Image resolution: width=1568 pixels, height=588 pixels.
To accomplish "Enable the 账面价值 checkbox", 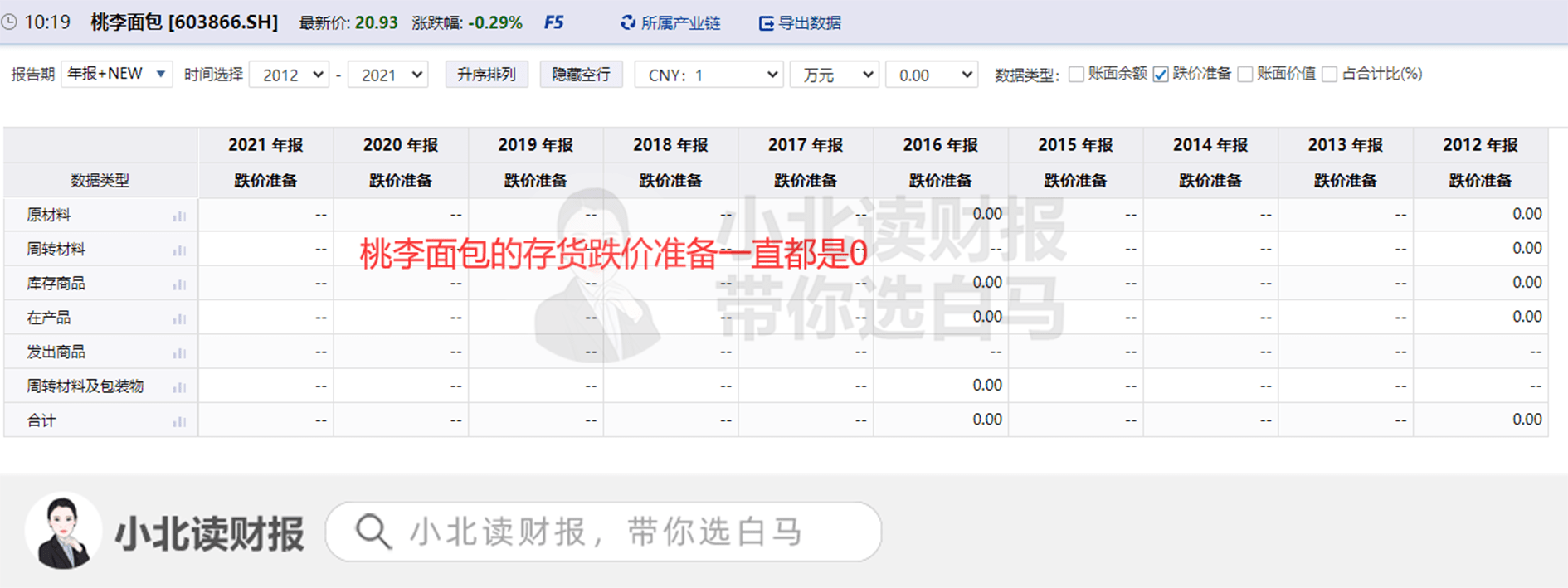I will [x=1244, y=75].
